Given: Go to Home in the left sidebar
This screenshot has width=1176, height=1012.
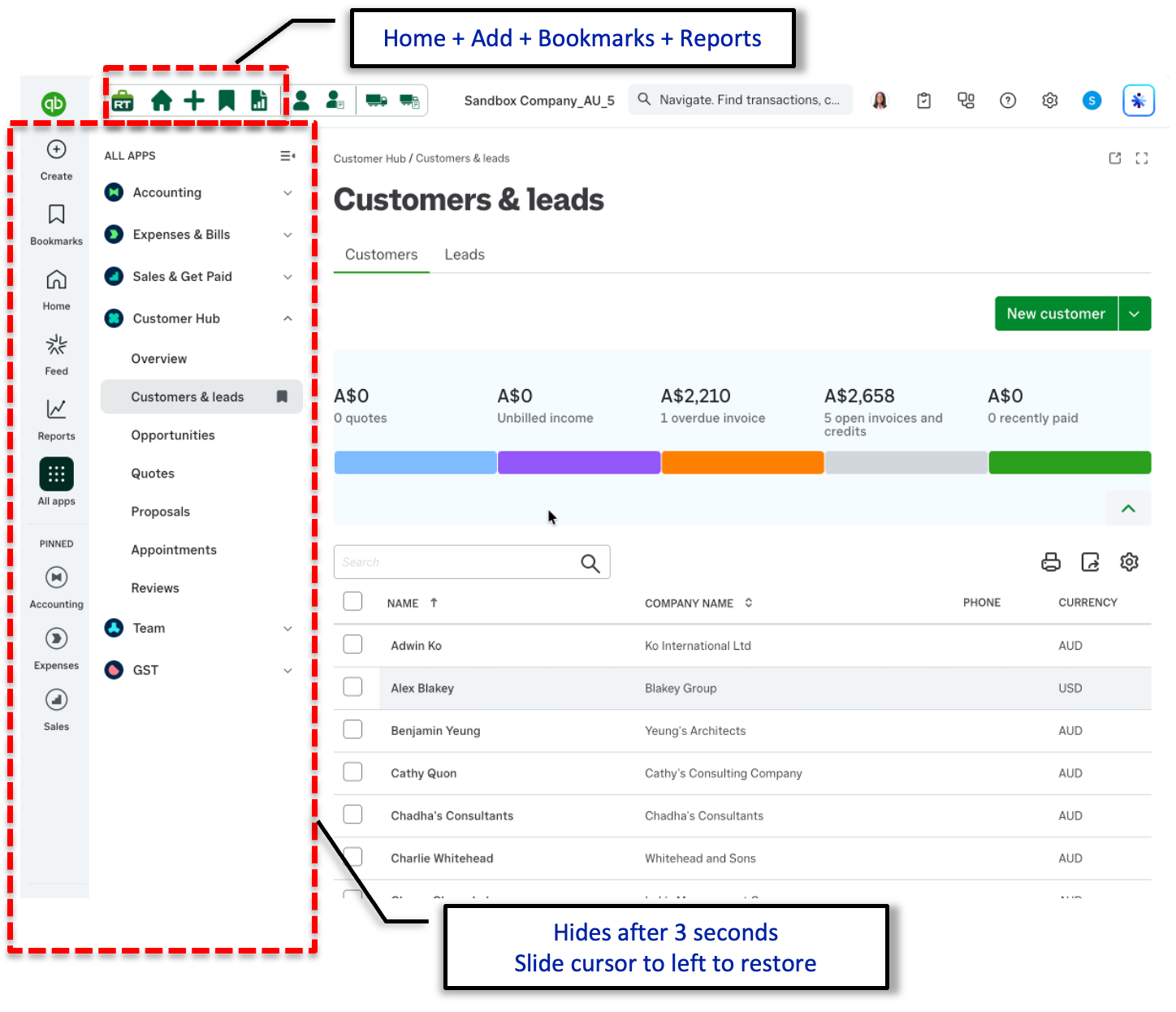Looking at the screenshot, I should [56, 289].
